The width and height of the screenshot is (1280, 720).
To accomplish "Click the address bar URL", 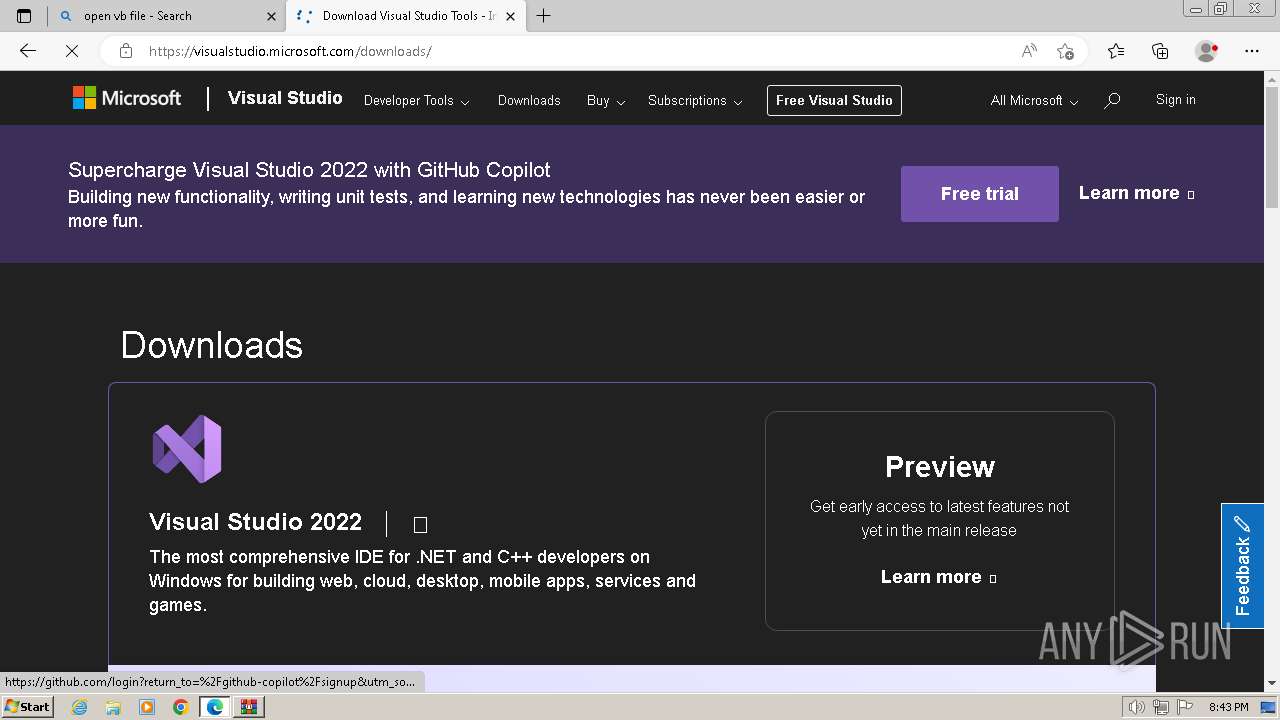I will (x=290, y=51).
